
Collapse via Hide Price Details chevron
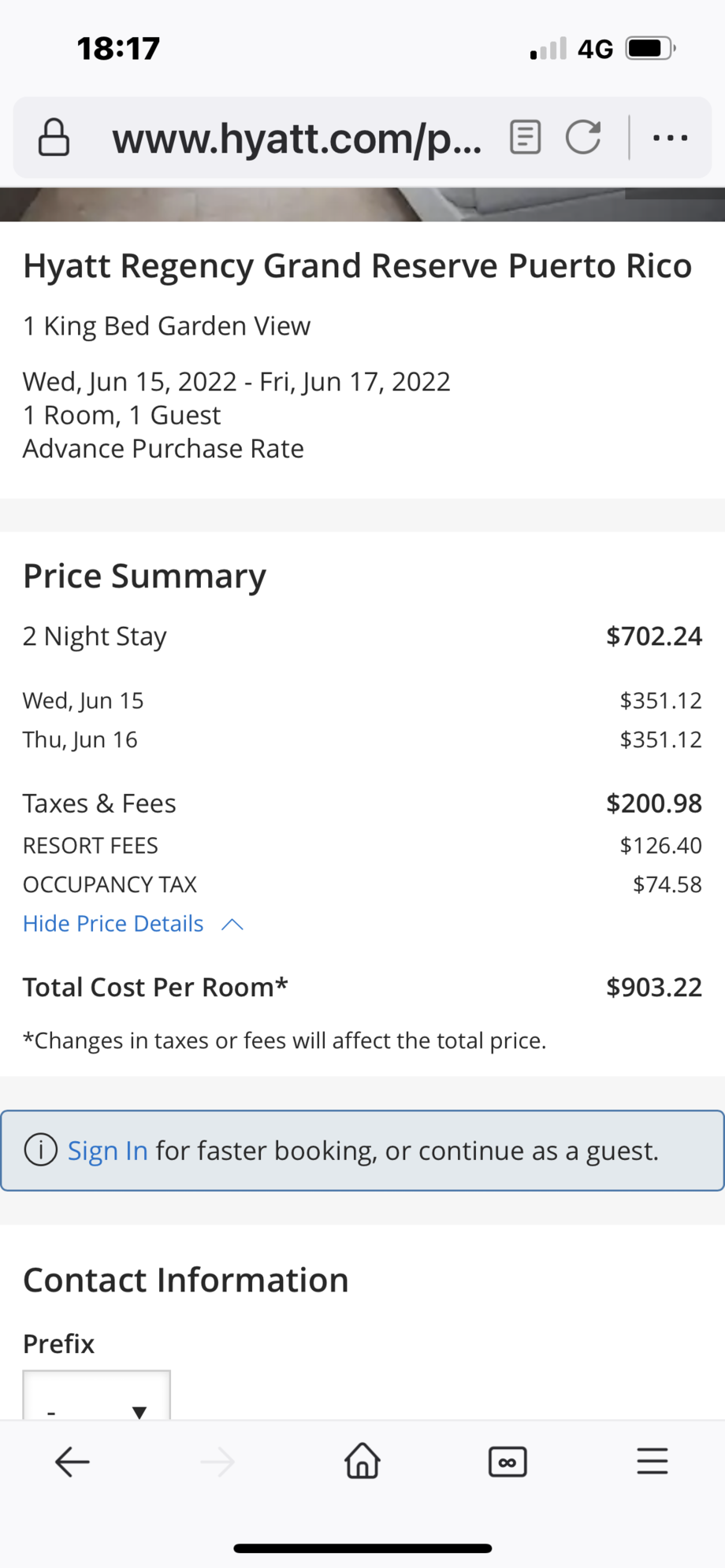232,925
